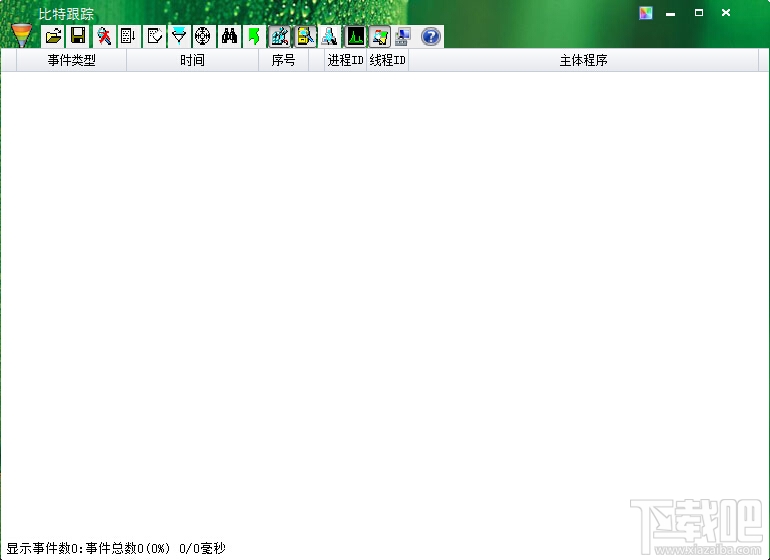Sort by the 事件类型 column header
770x560 pixels.
[72, 60]
